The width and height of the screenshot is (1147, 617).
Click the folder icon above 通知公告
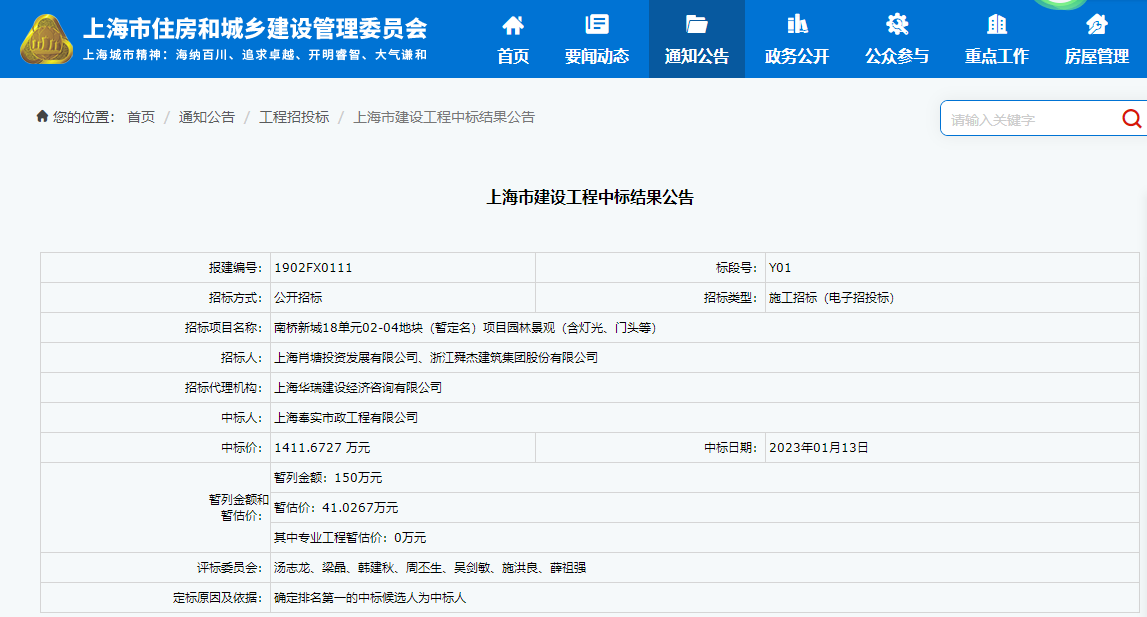pos(697,25)
